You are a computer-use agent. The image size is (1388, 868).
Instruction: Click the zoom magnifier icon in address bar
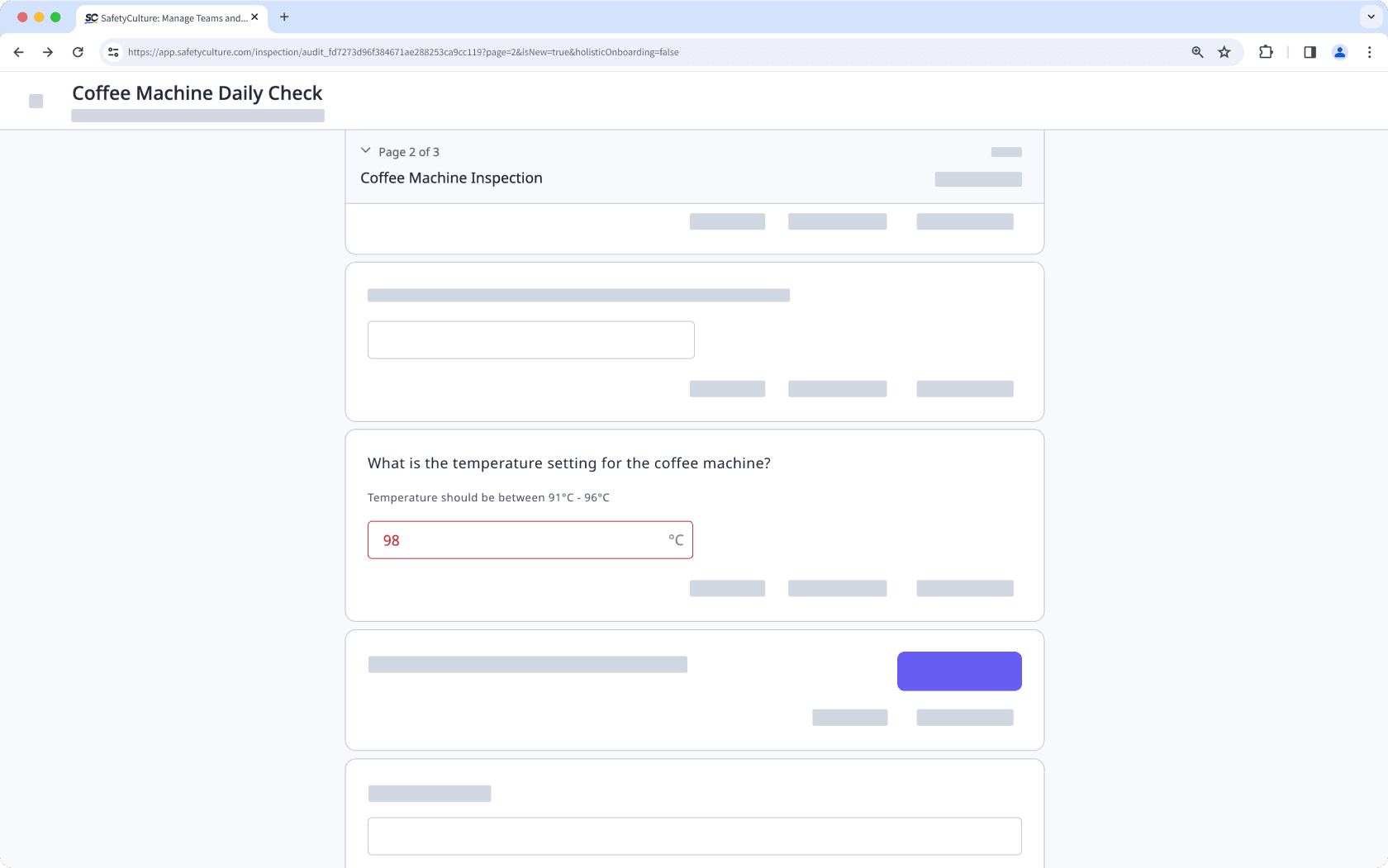pyautogui.click(x=1197, y=52)
